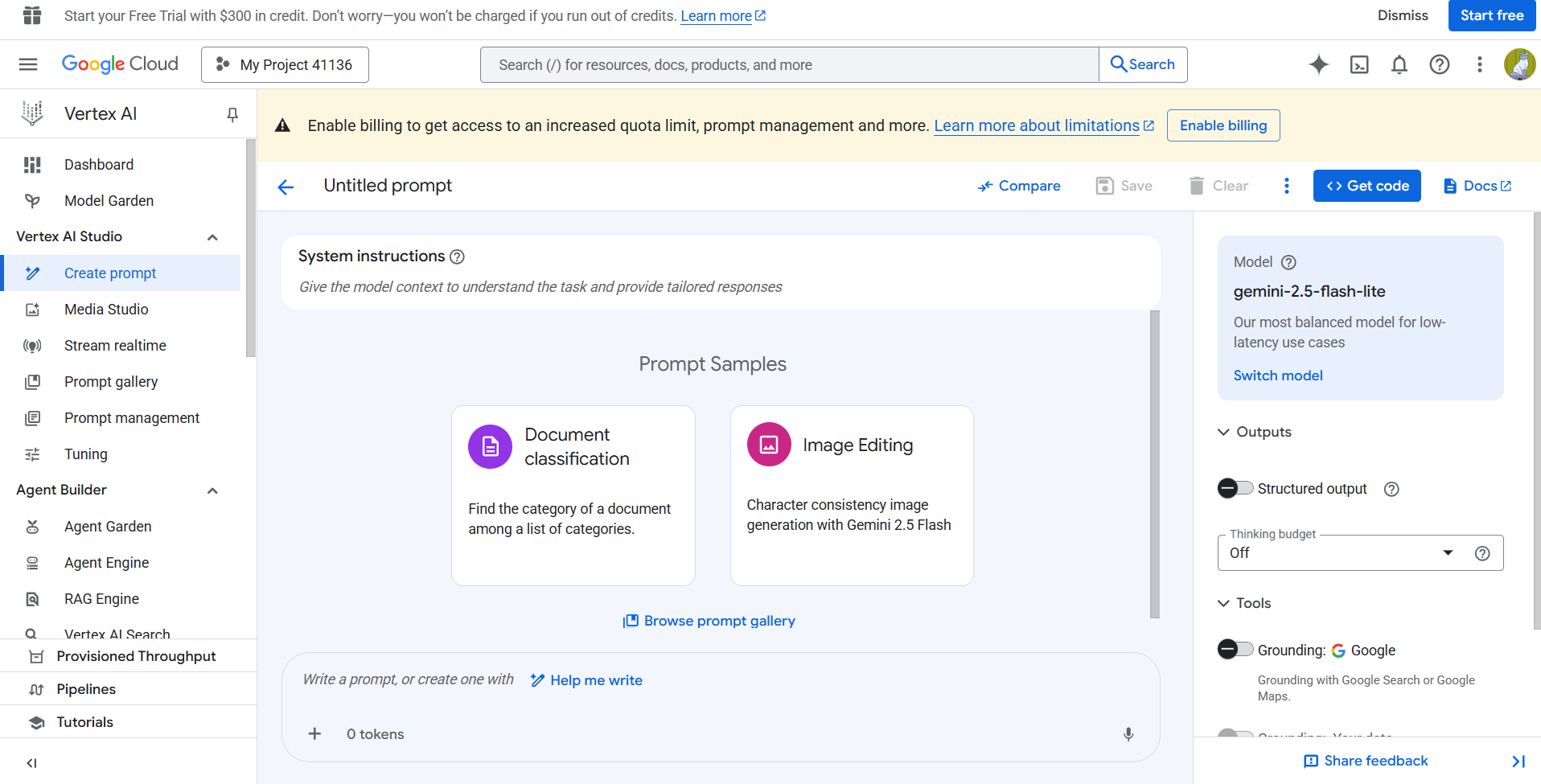This screenshot has height=784, width=1541.
Task: Focus the resources search field
Action: (x=790, y=64)
